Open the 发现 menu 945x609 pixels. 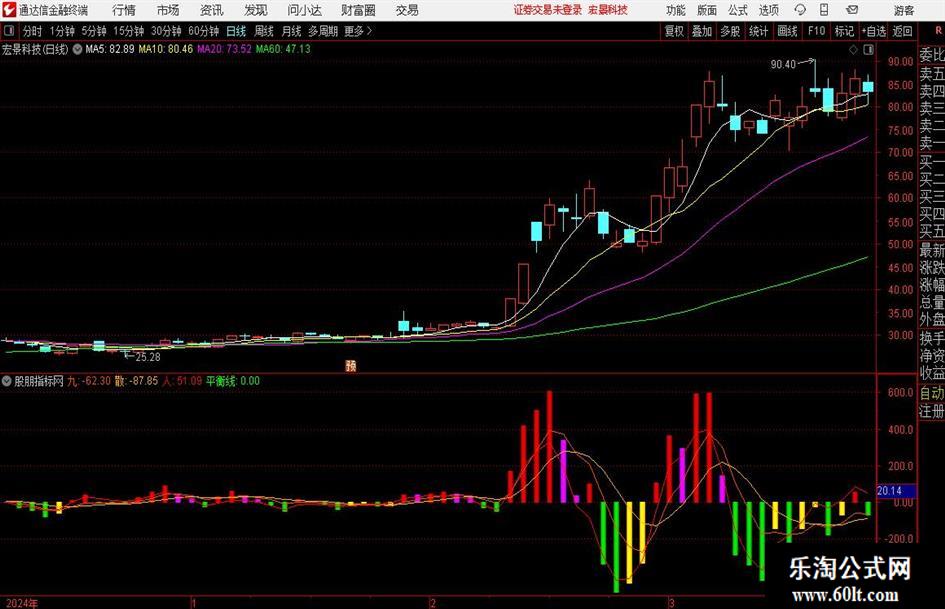click(256, 10)
